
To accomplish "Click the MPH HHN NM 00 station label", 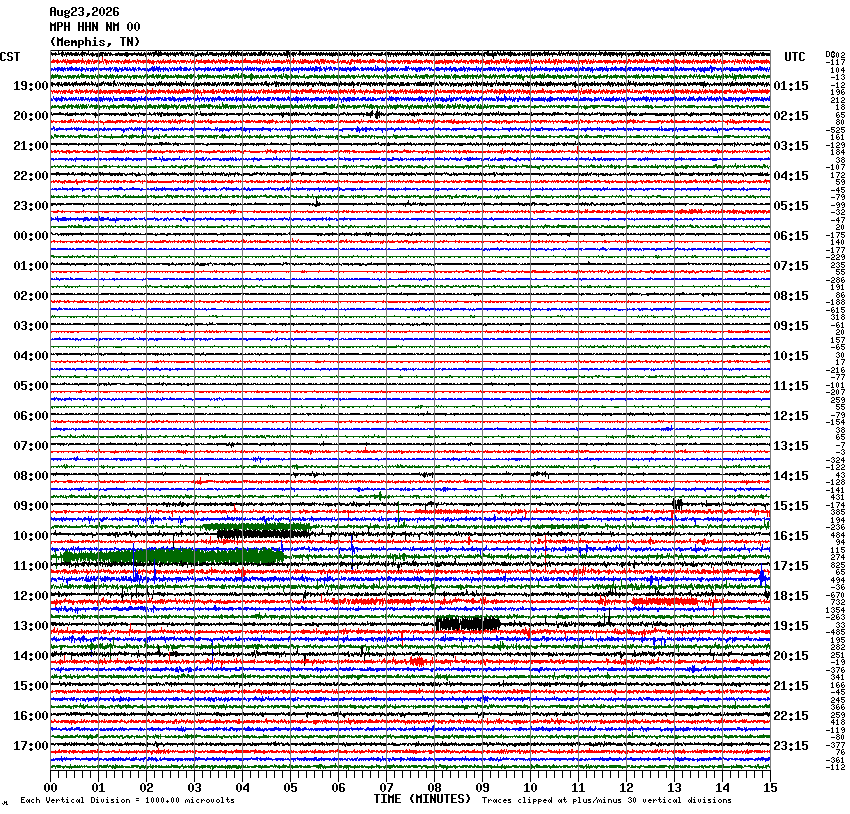I will [x=95, y=27].
